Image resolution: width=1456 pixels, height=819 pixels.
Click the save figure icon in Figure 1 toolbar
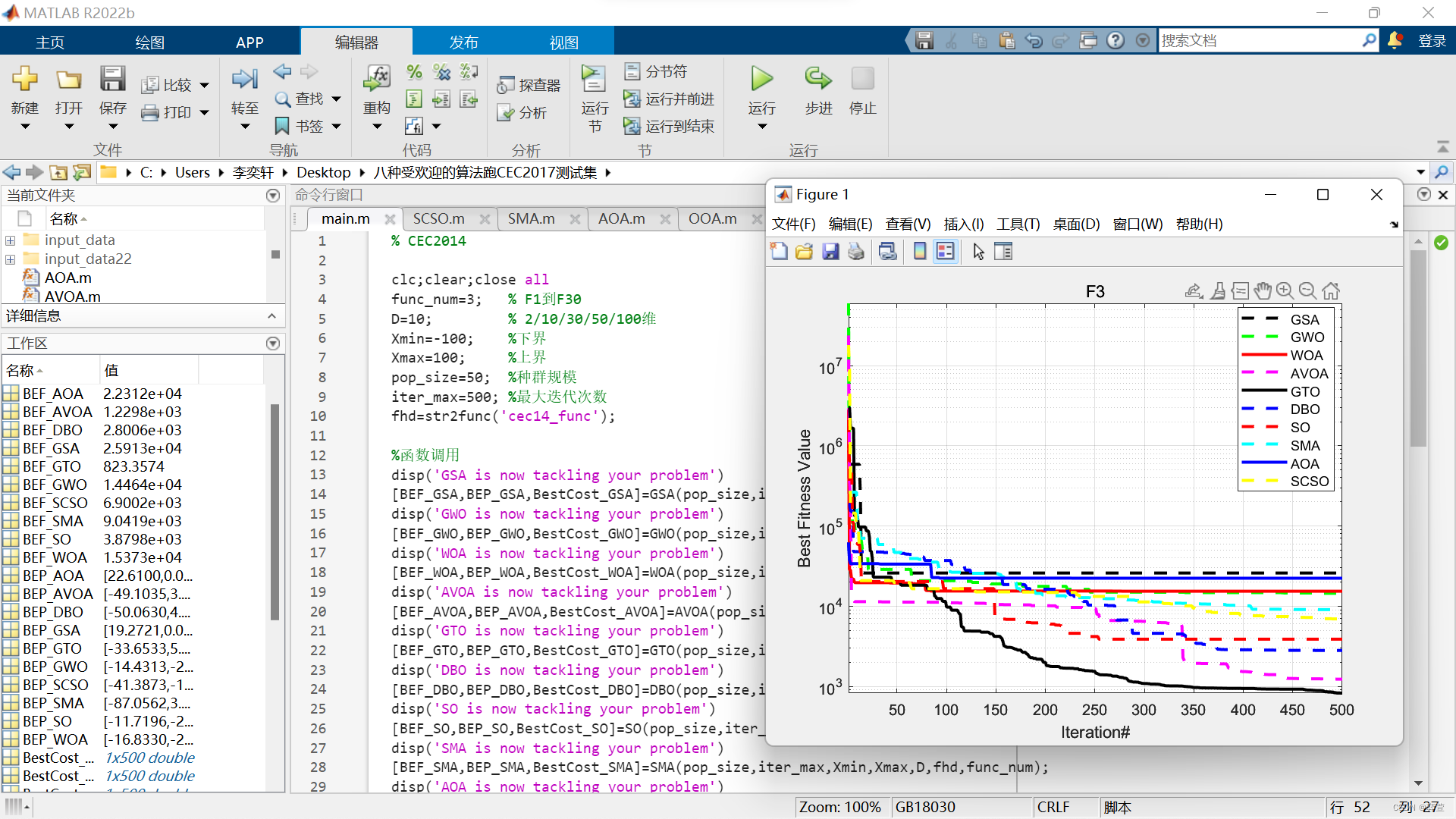tap(830, 251)
